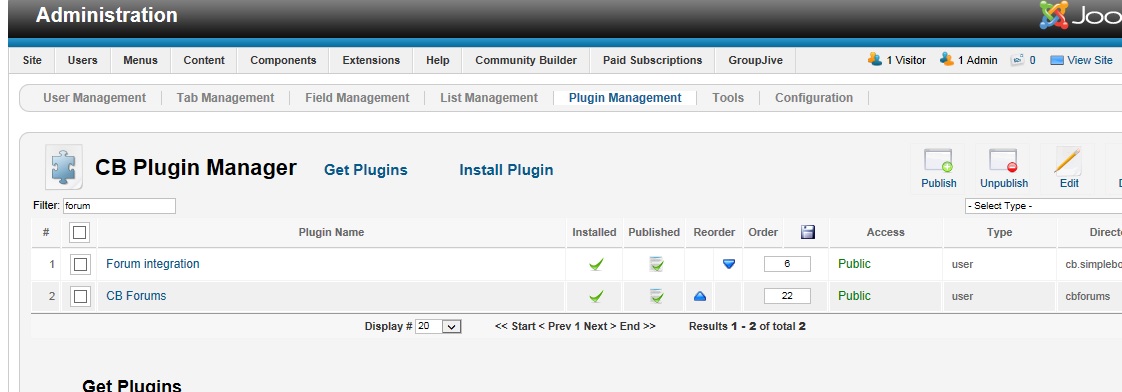Screen dimensions: 1122x392
Task: Switch to User Management tab
Action: tap(94, 98)
